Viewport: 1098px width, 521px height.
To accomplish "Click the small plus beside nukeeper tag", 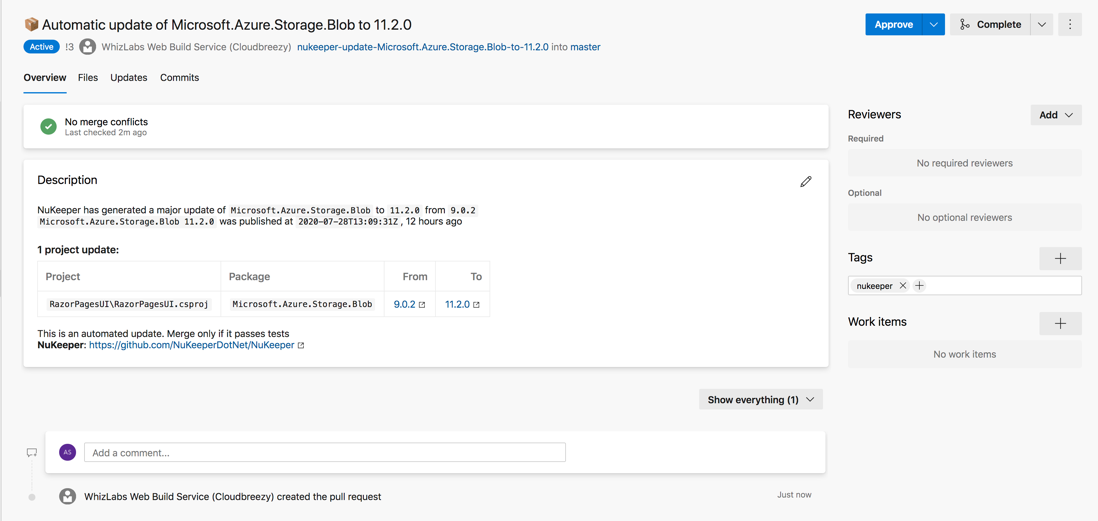I will [x=919, y=286].
